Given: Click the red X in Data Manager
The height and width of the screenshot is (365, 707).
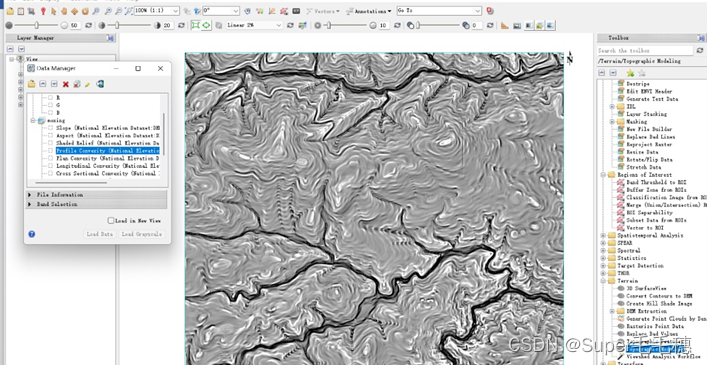Looking at the screenshot, I should (66, 84).
